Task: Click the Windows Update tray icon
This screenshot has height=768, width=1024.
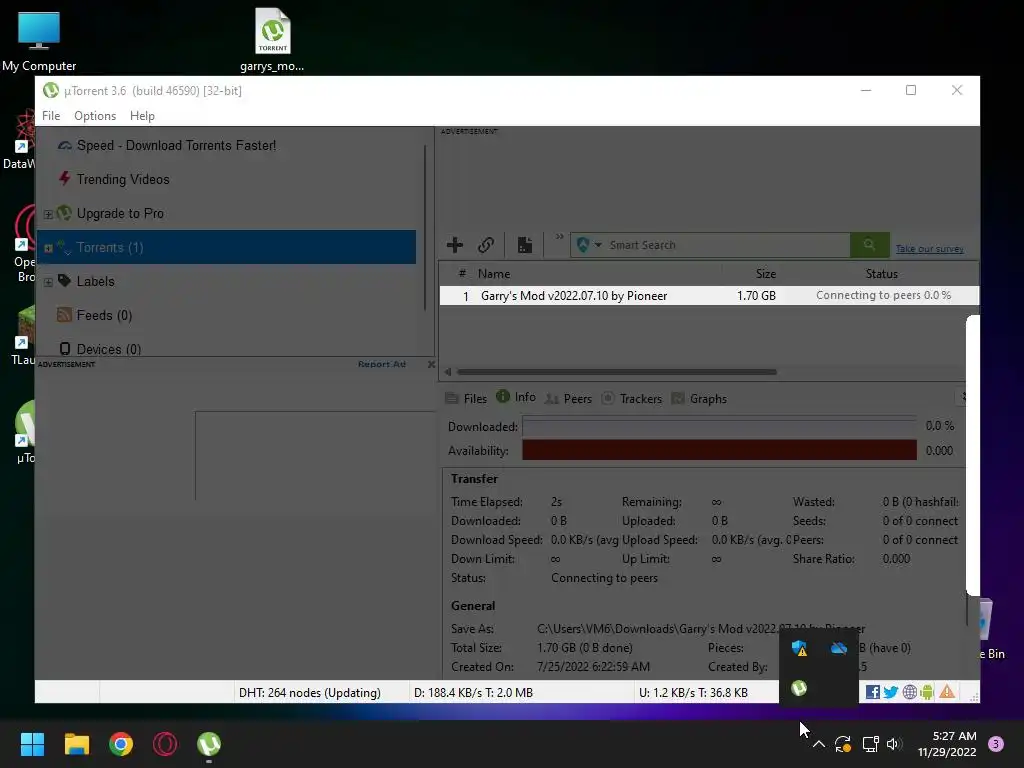Action: pos(843,744)
